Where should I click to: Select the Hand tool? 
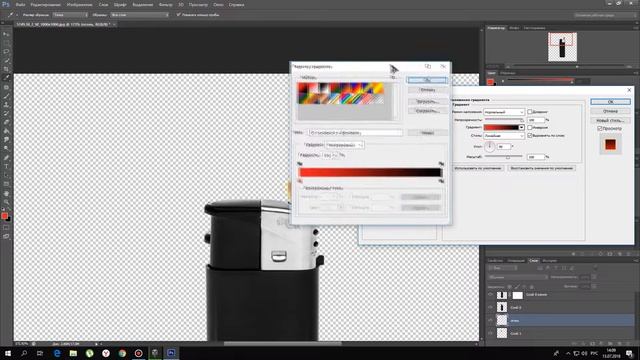point(6,193)
